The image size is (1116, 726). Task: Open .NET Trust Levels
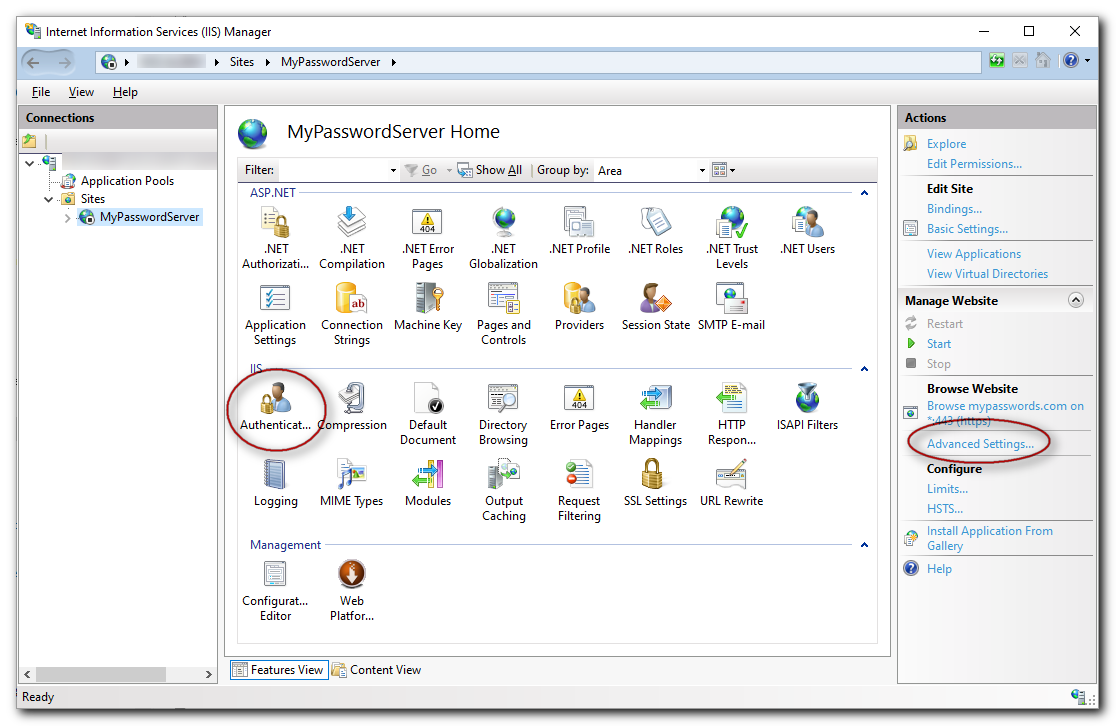pyautogui.click(x=732, y=238)
